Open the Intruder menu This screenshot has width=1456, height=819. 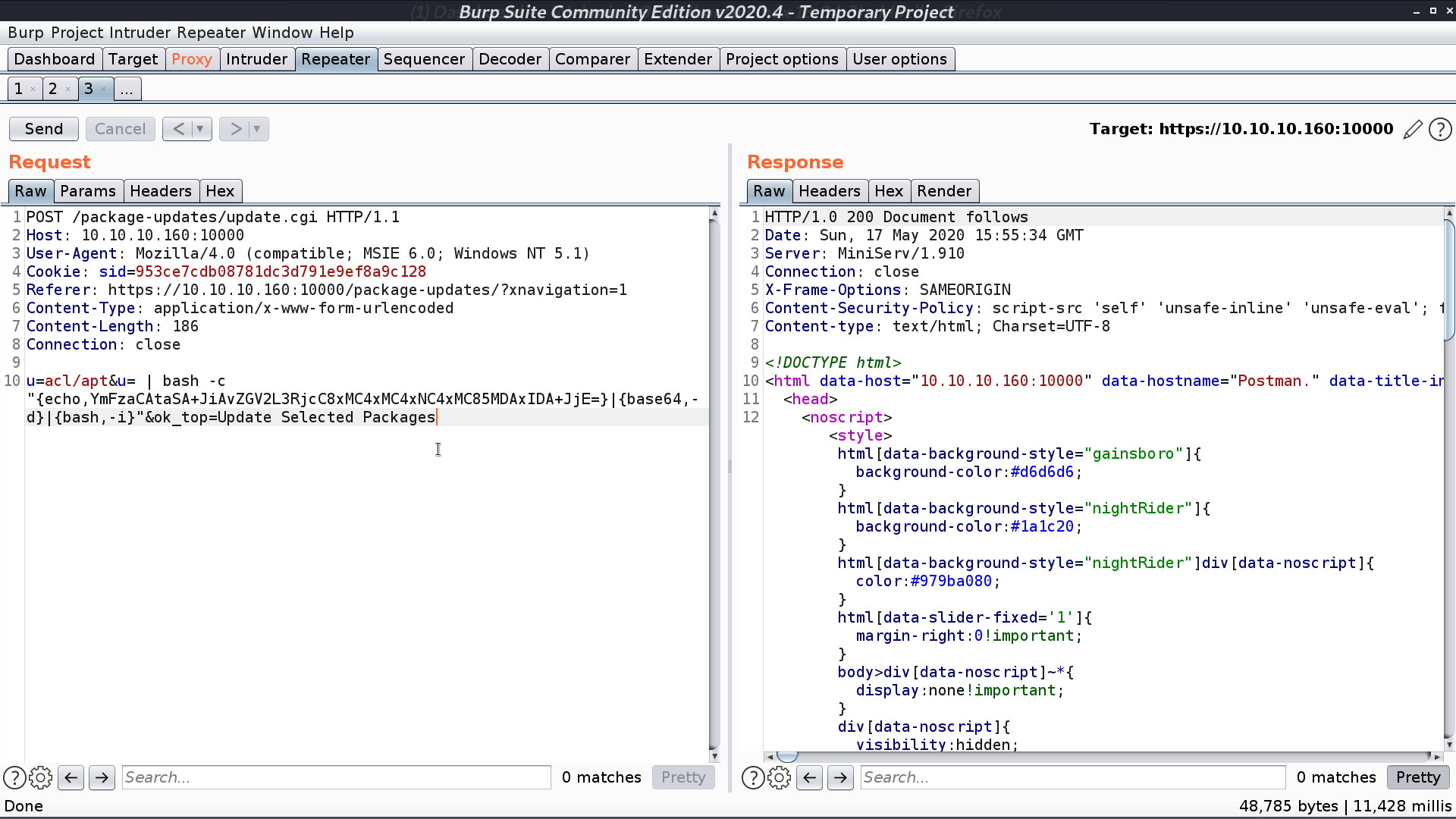pos(140,33)
